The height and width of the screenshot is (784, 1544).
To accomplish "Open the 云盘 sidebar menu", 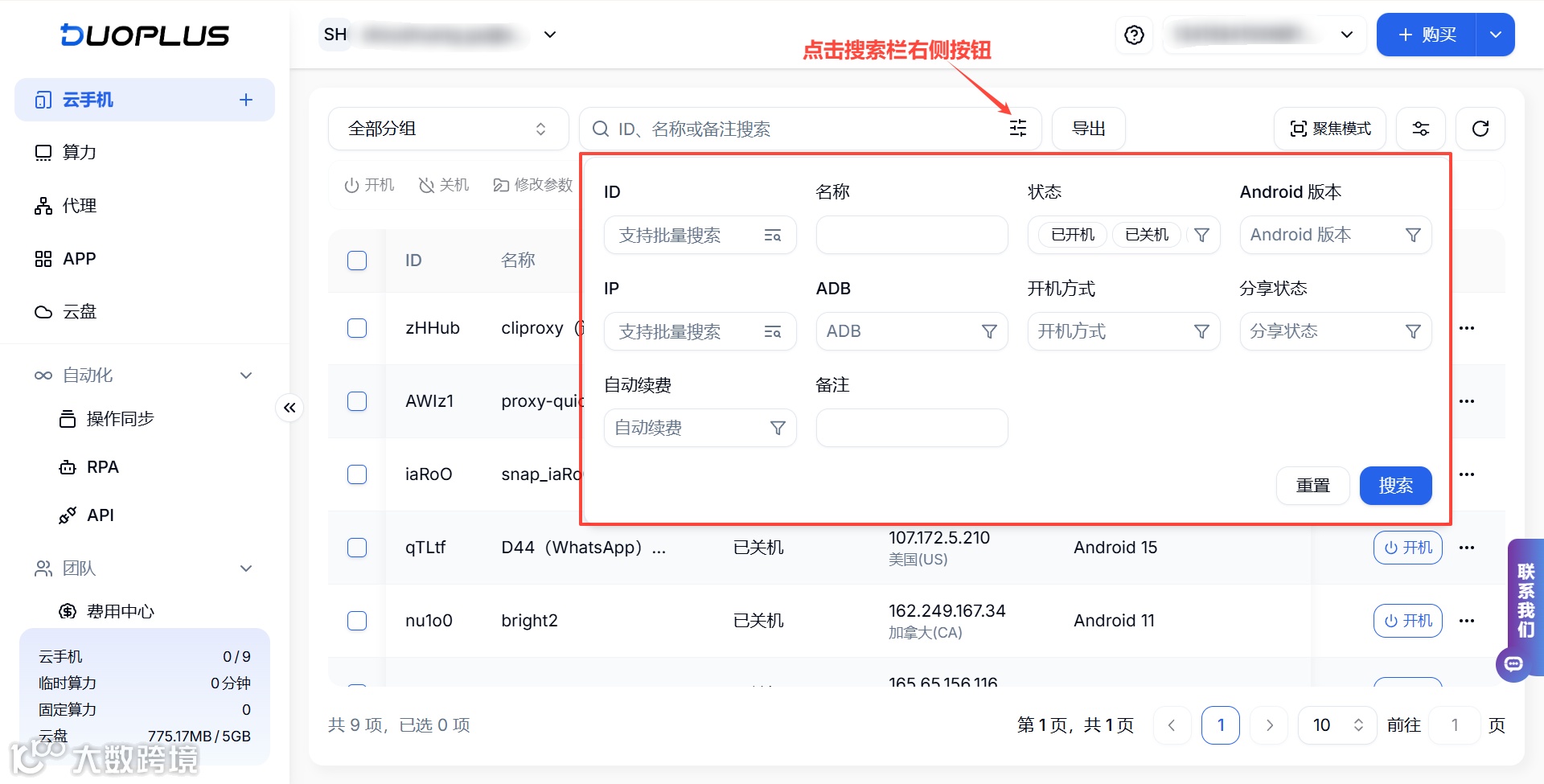I will (145, 312).
